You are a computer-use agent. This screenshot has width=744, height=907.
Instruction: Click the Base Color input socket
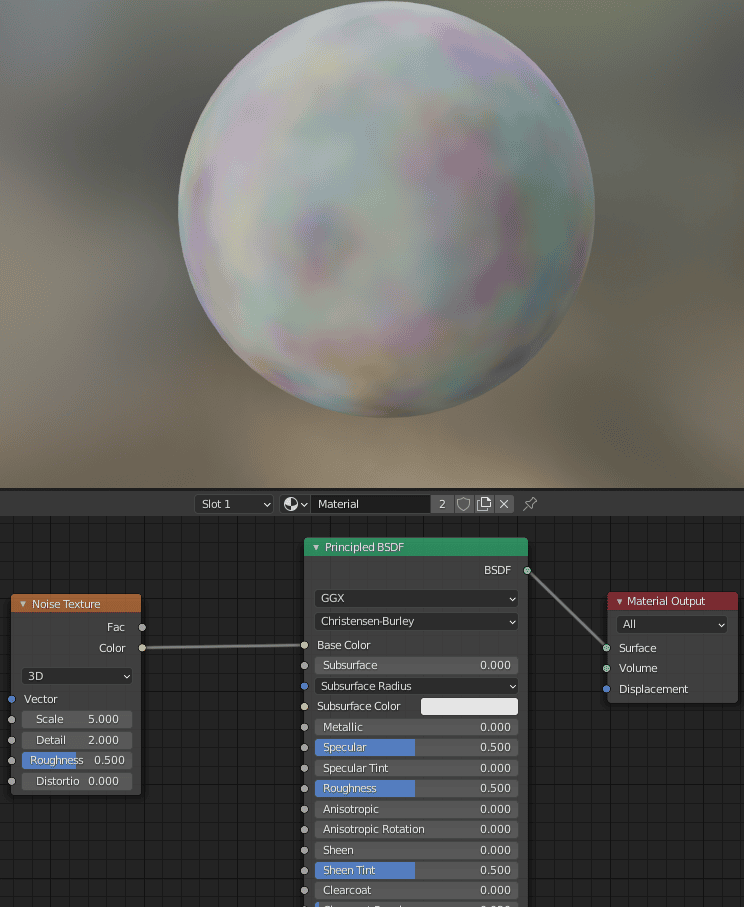305,645
